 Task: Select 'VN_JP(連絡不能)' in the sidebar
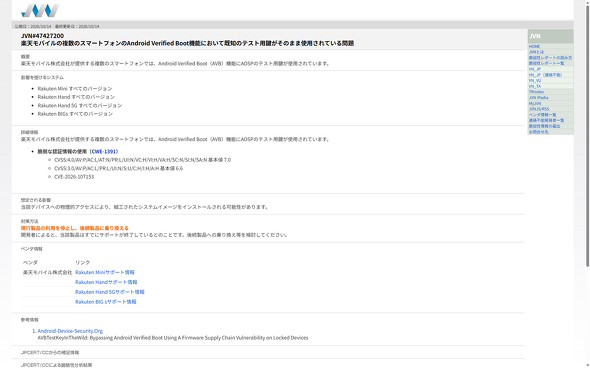(545, 75)
